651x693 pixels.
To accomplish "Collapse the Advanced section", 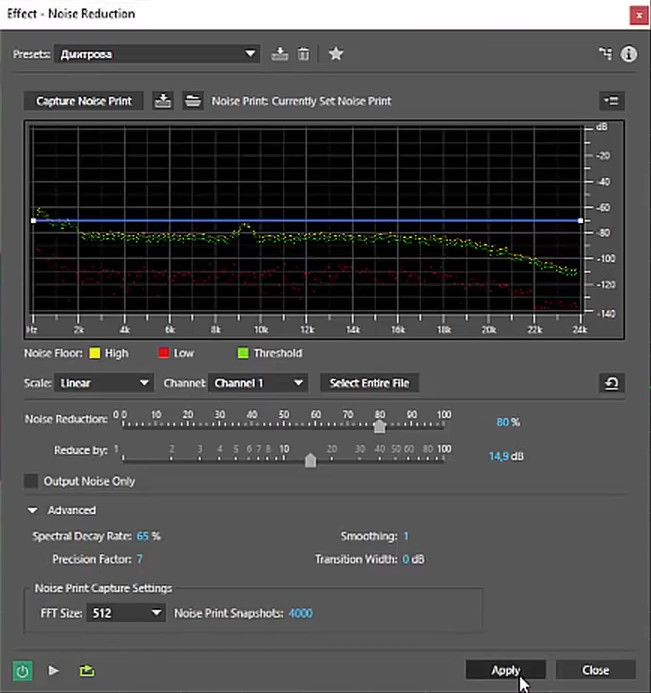I will point(32,510).
